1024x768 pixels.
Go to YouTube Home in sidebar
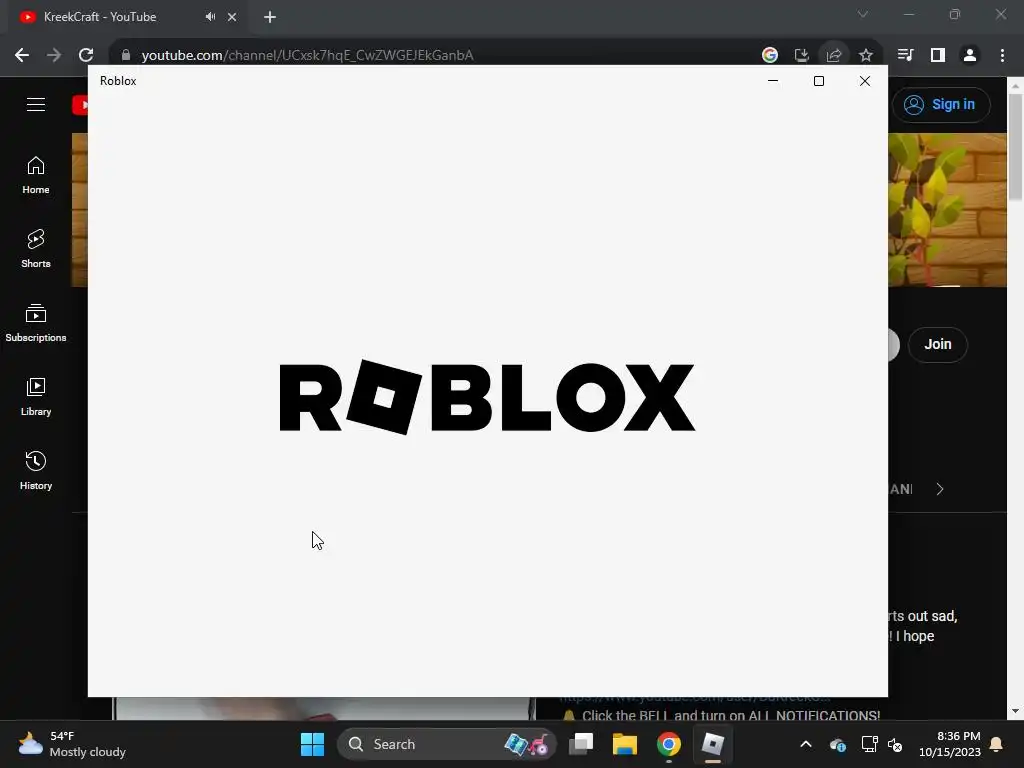pos(36,175)
